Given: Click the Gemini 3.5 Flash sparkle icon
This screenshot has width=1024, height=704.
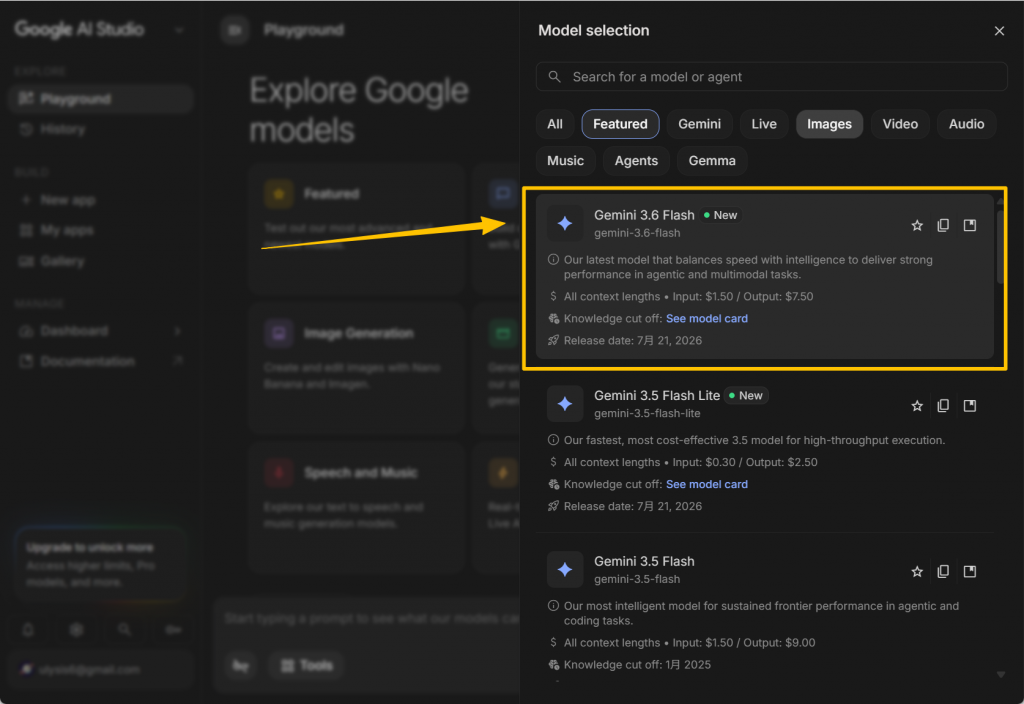Looking at the screenshot, I should pos(565,569).
